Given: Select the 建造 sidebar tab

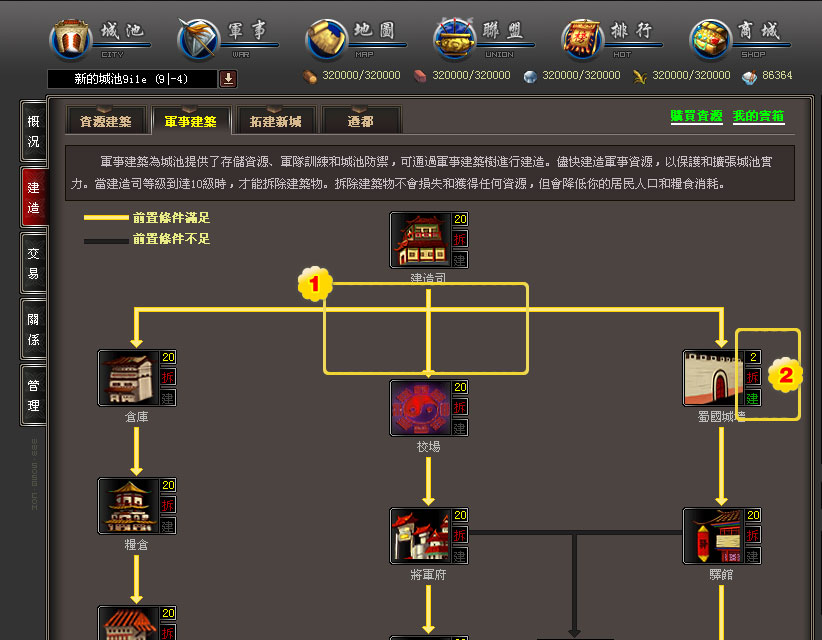Looking at the screenshot, I should tap(34, 197).
